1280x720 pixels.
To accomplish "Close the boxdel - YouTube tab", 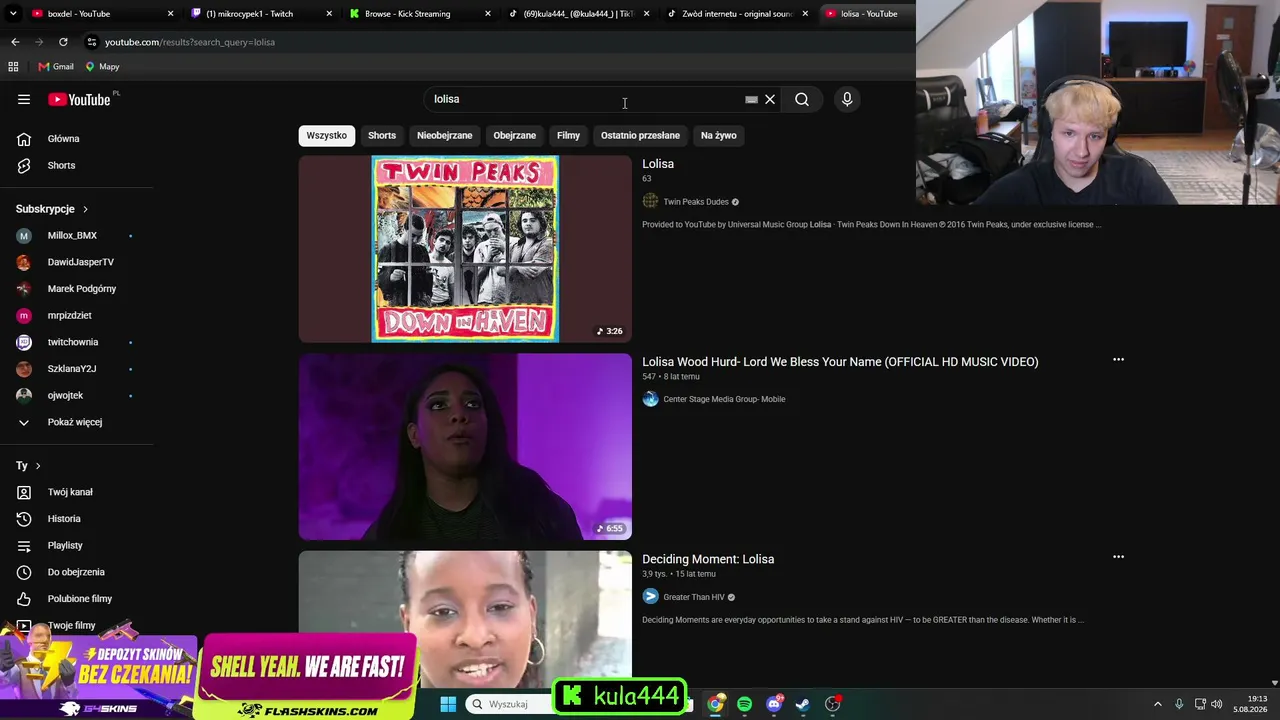I will (170, 14).
